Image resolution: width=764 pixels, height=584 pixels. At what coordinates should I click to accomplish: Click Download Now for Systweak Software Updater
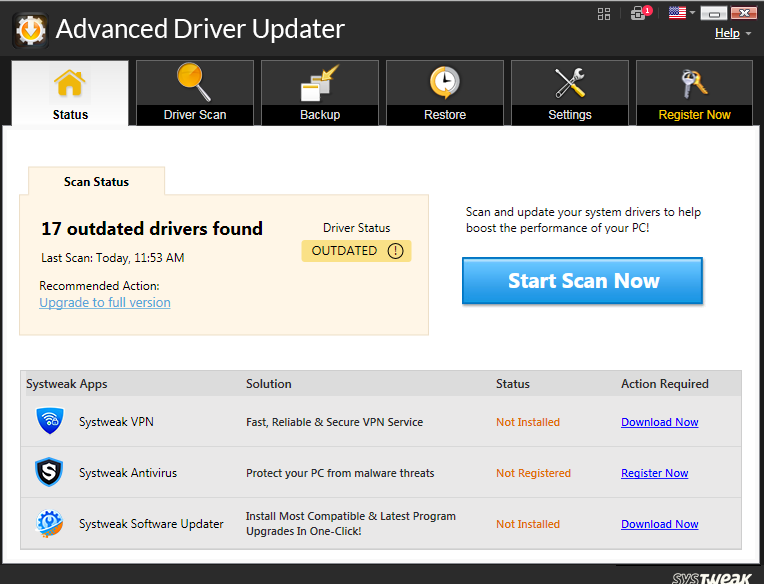tap(660, 524)
